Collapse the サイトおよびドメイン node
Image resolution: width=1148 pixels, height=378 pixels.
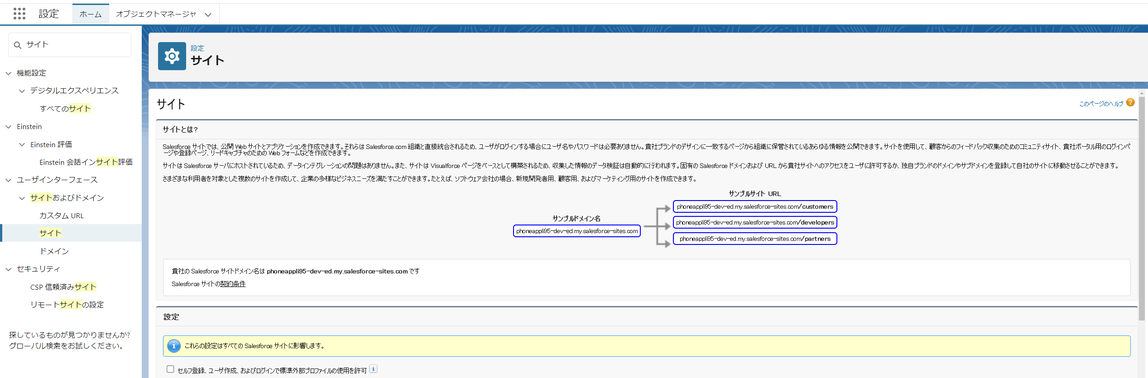point(22,198)
